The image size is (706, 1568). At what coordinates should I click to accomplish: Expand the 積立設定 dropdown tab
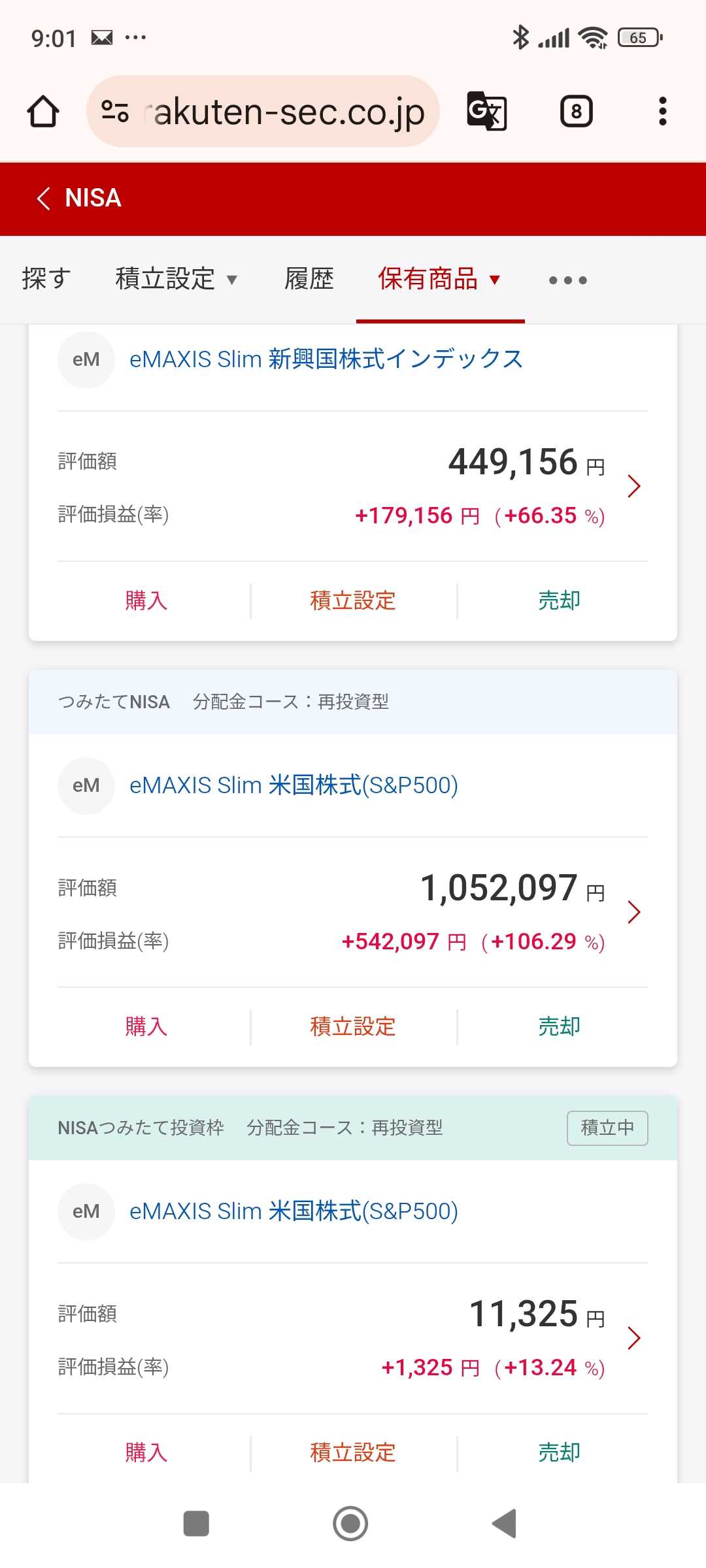[176, 279]
